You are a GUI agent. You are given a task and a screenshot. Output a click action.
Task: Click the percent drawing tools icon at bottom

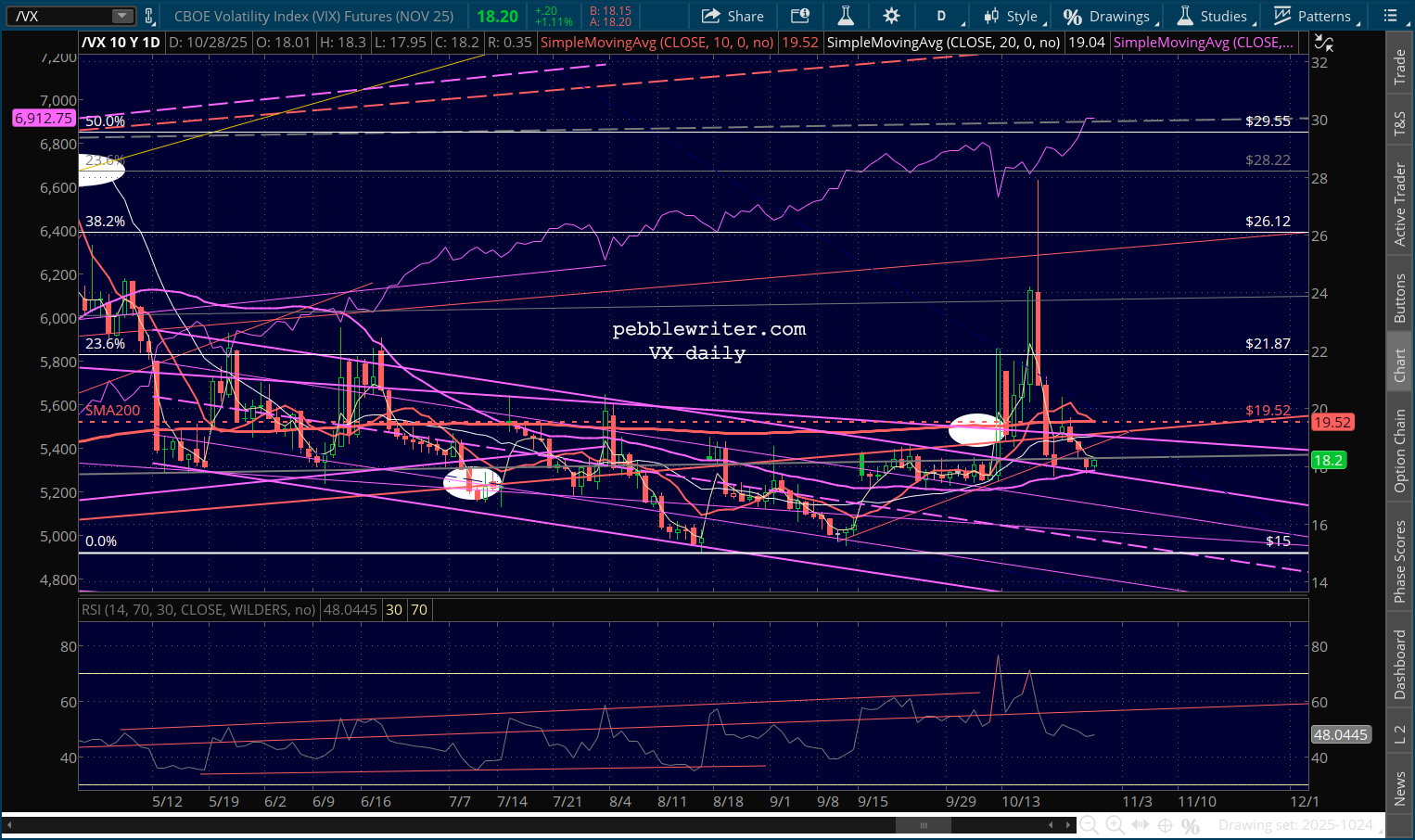tap(1191, 825)
